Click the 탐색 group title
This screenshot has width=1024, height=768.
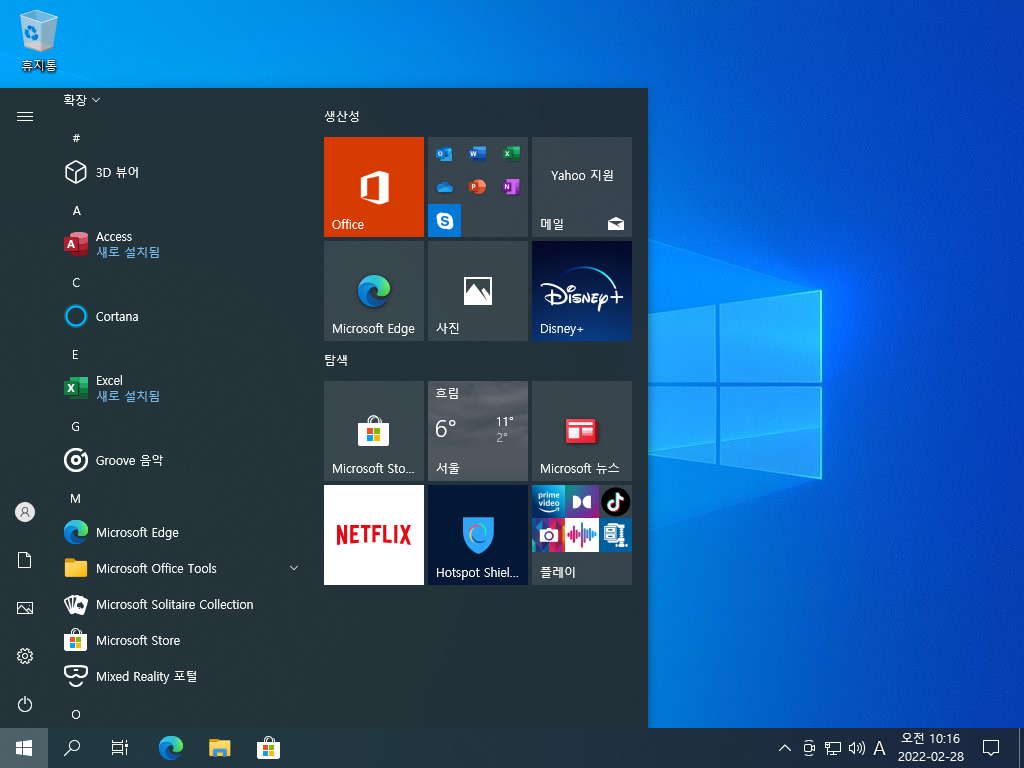[336, 360]
